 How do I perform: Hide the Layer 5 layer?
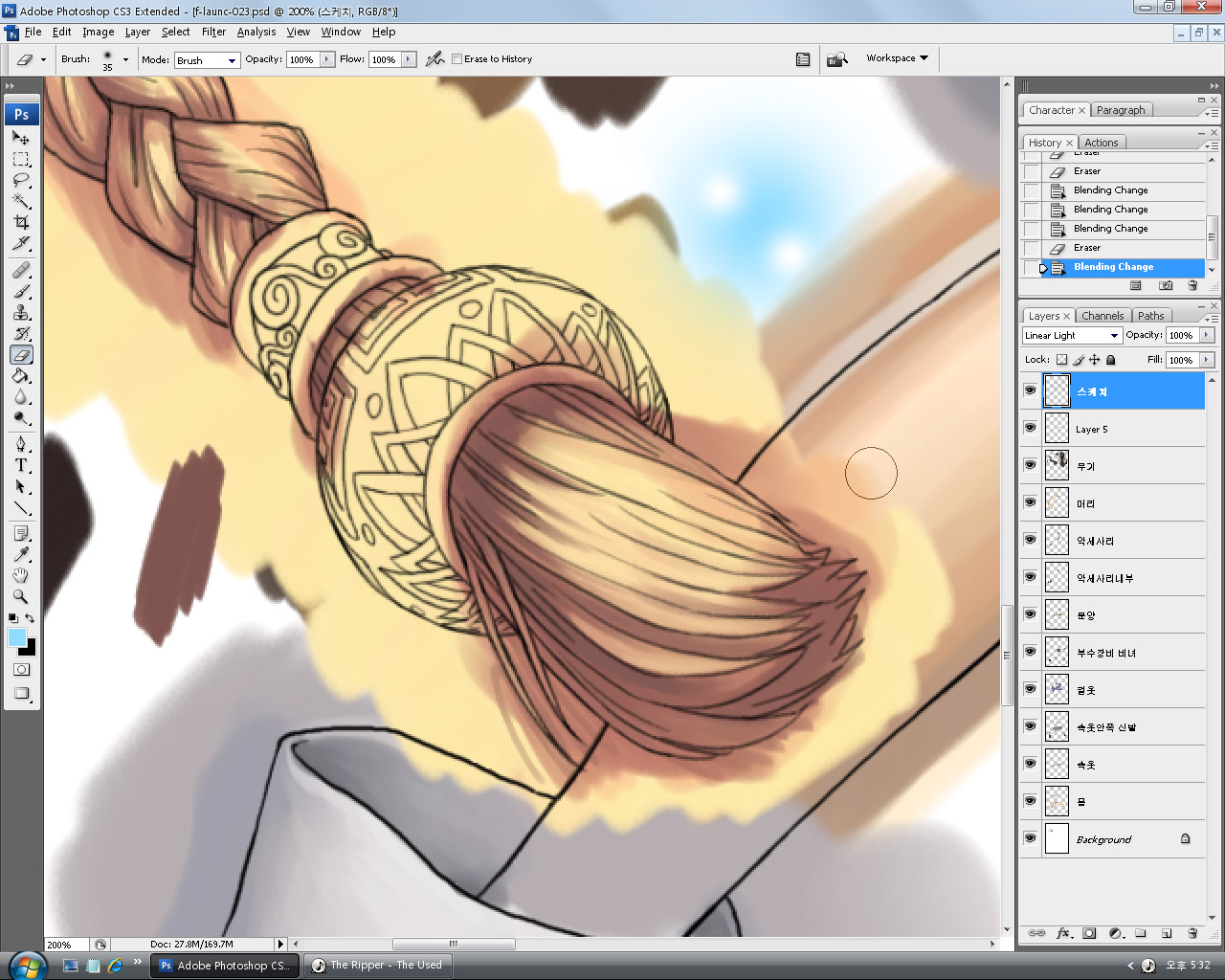(1030, 428)
